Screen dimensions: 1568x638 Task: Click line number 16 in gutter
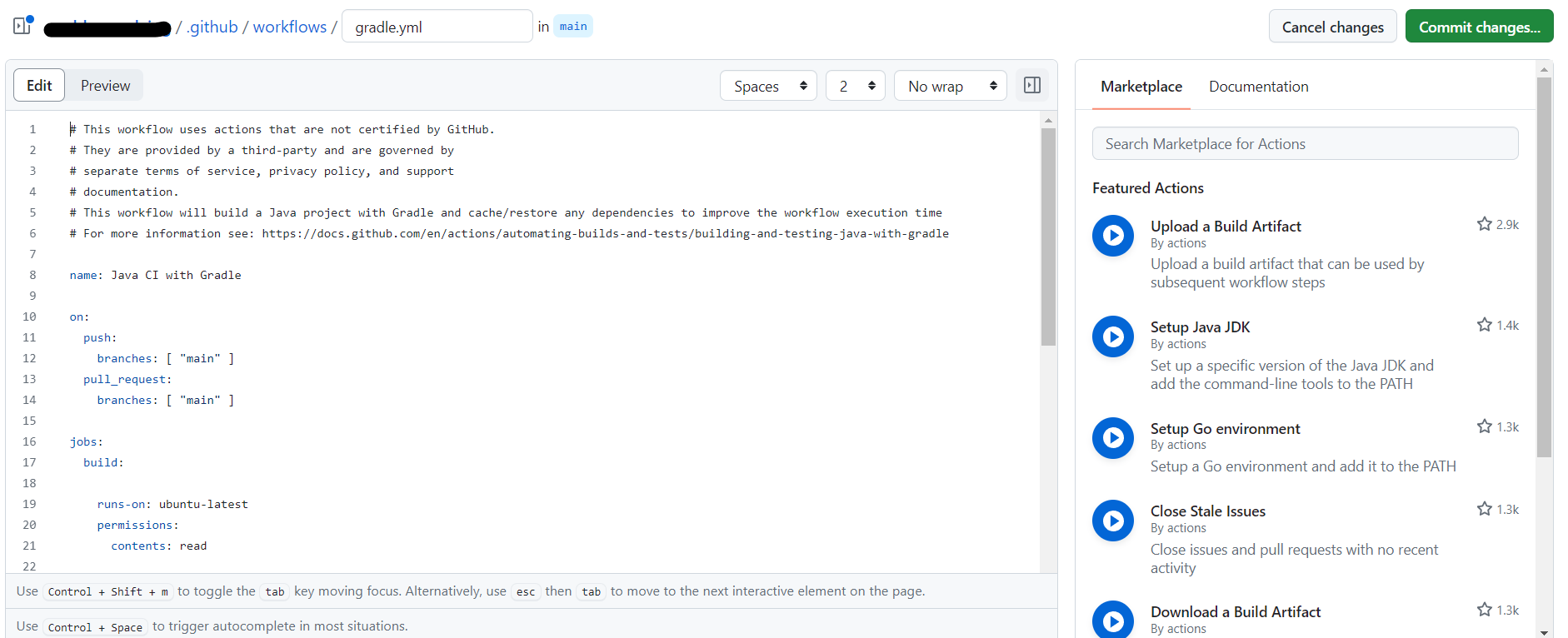tap(29, 441)
